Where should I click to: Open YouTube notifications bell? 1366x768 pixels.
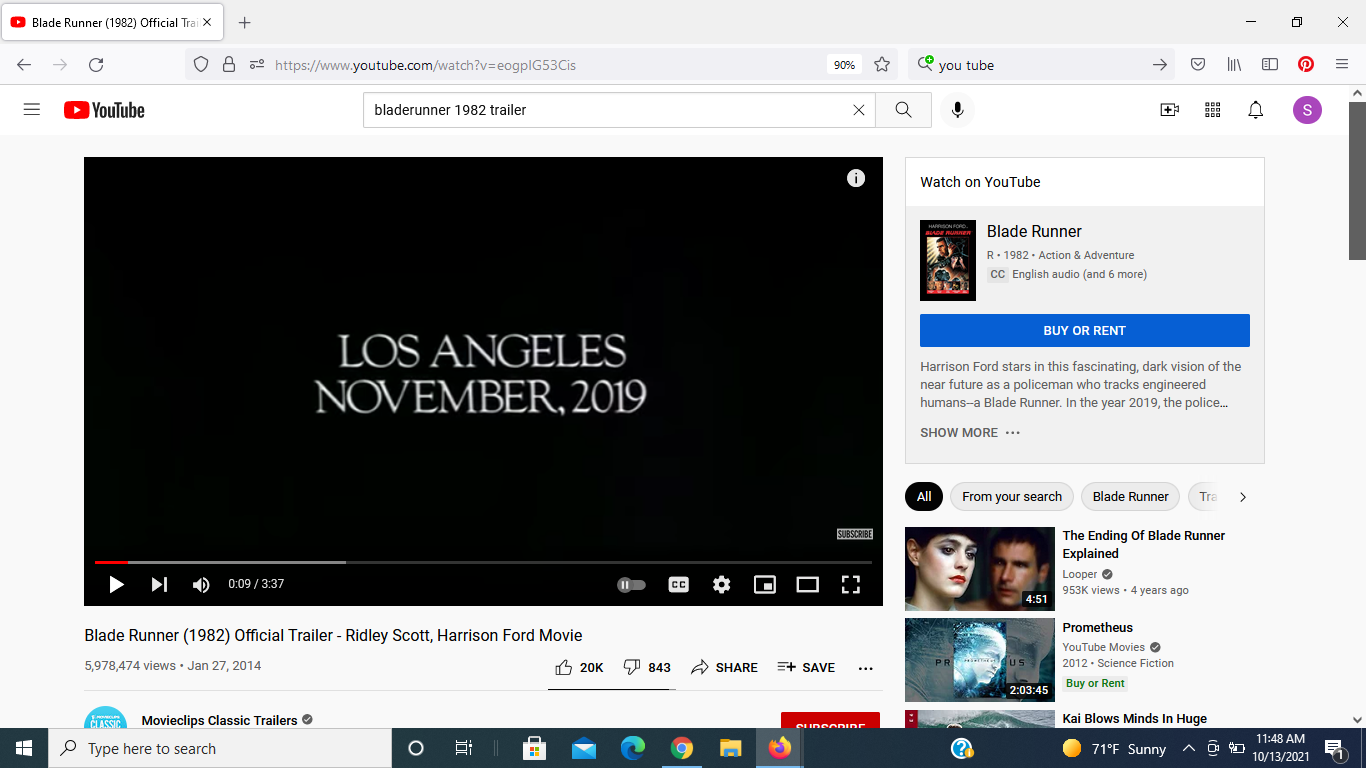(x=1256, y=110)
